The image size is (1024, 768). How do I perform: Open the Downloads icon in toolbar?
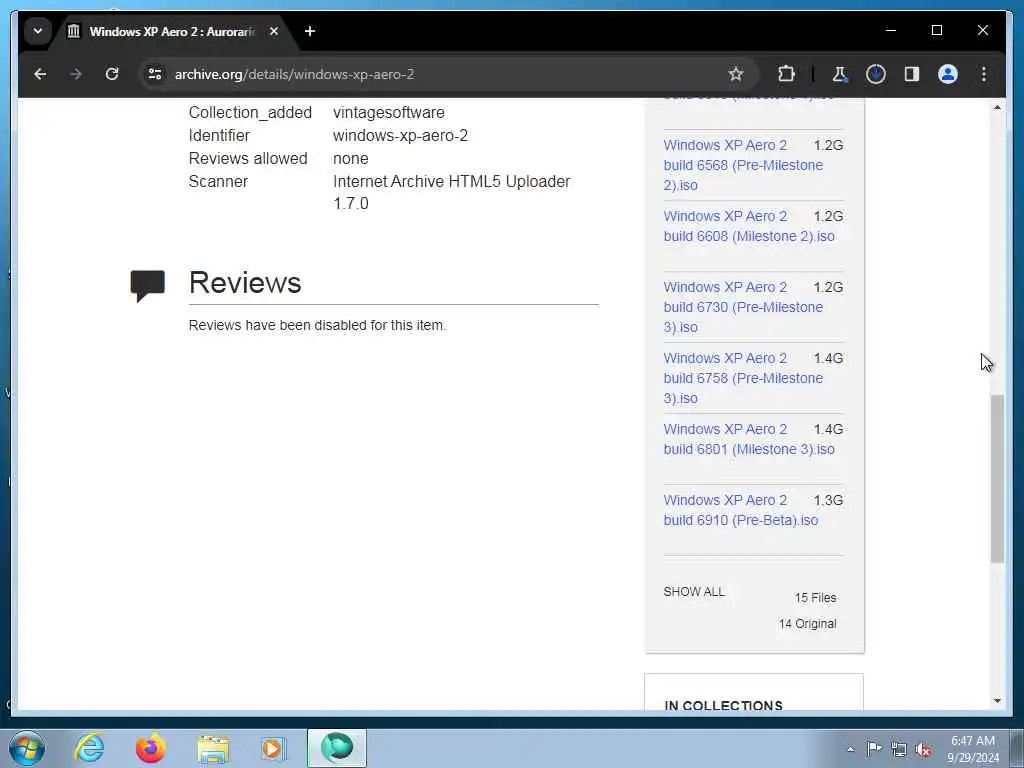(x=876, y=74)
